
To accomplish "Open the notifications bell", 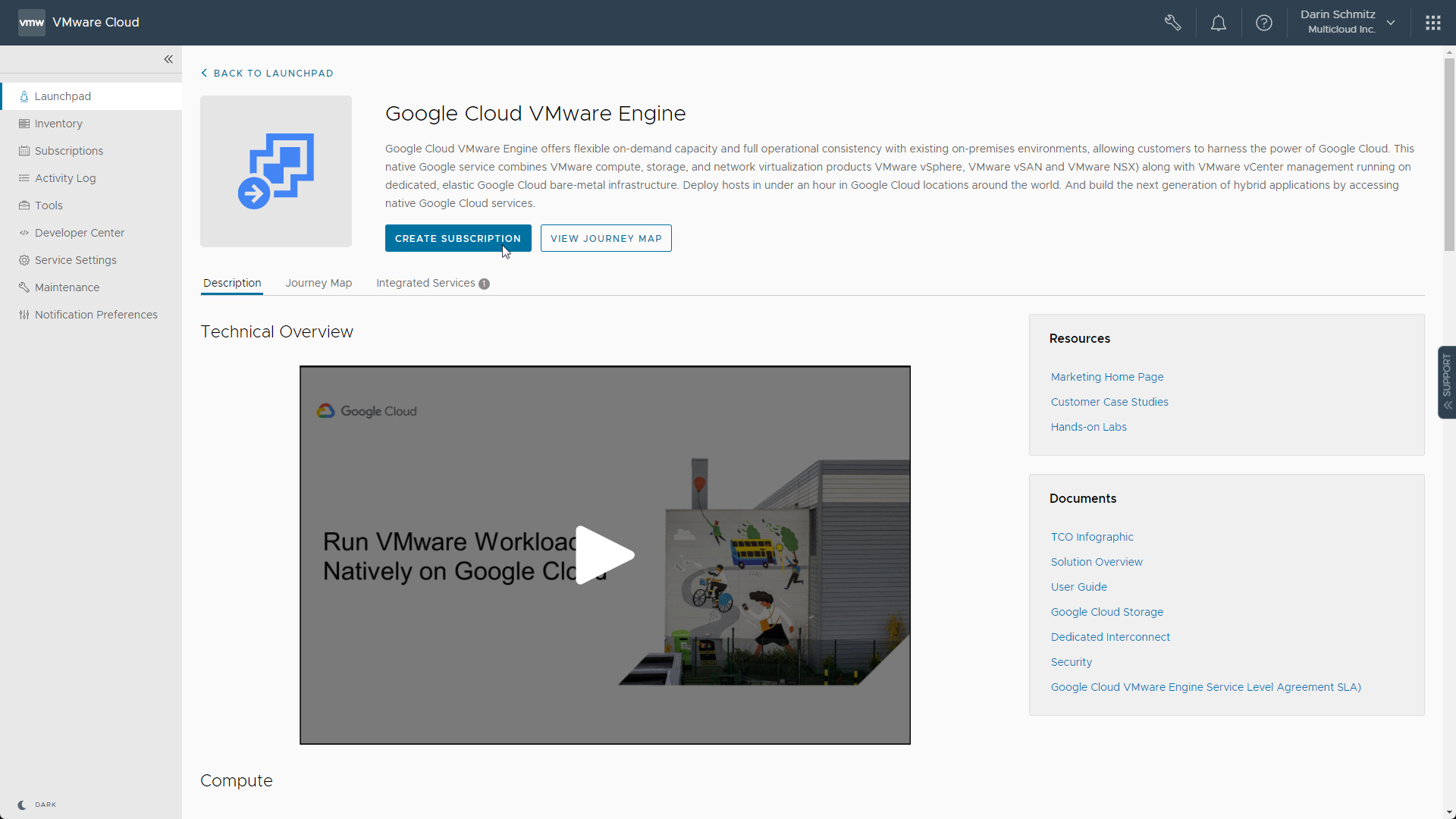I will [x=1218, y=23].
